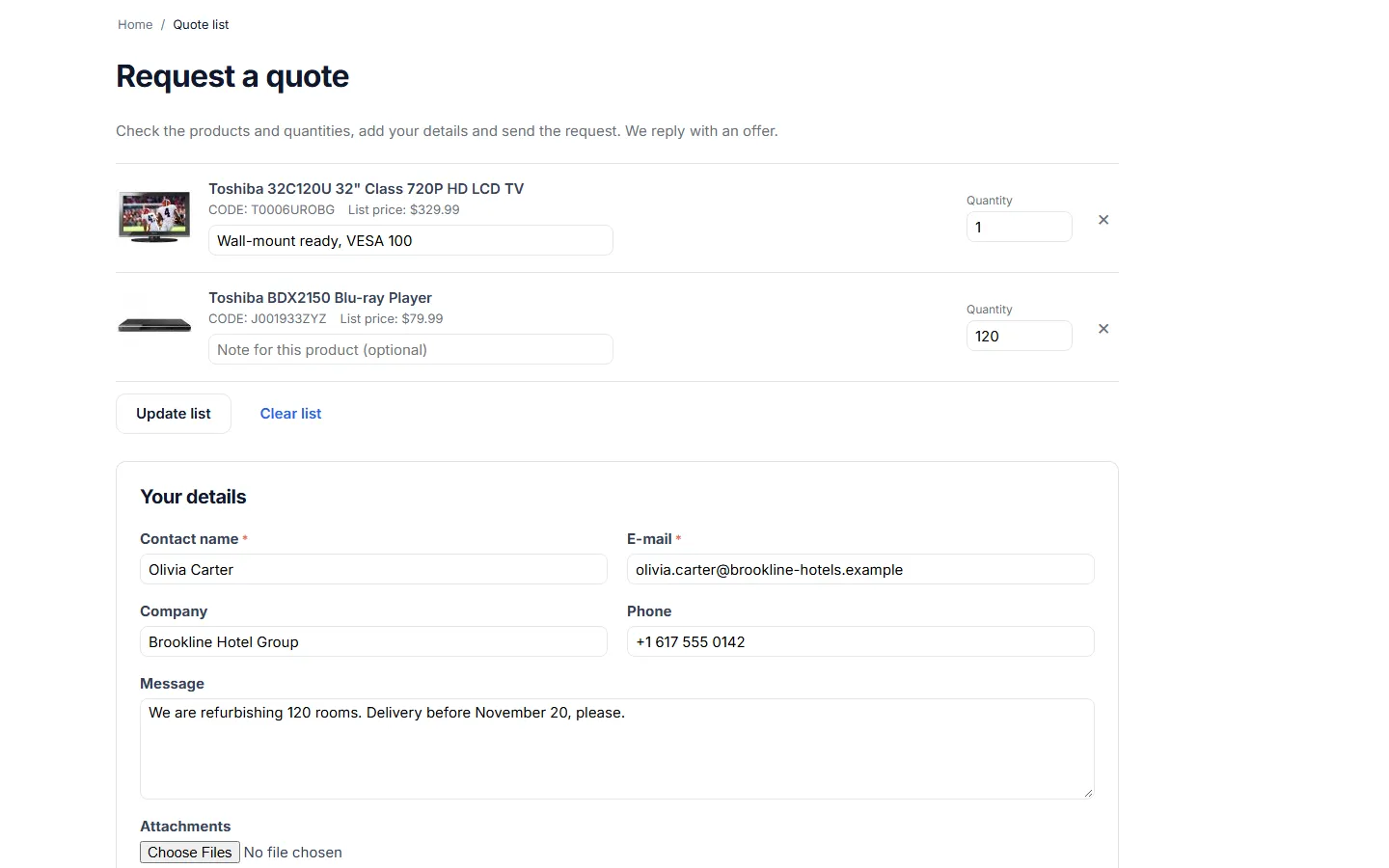Image resolution: width=1389 pixels, height=868 pixels.
Task: Select the E-mail input field
Action: (860, 569)
